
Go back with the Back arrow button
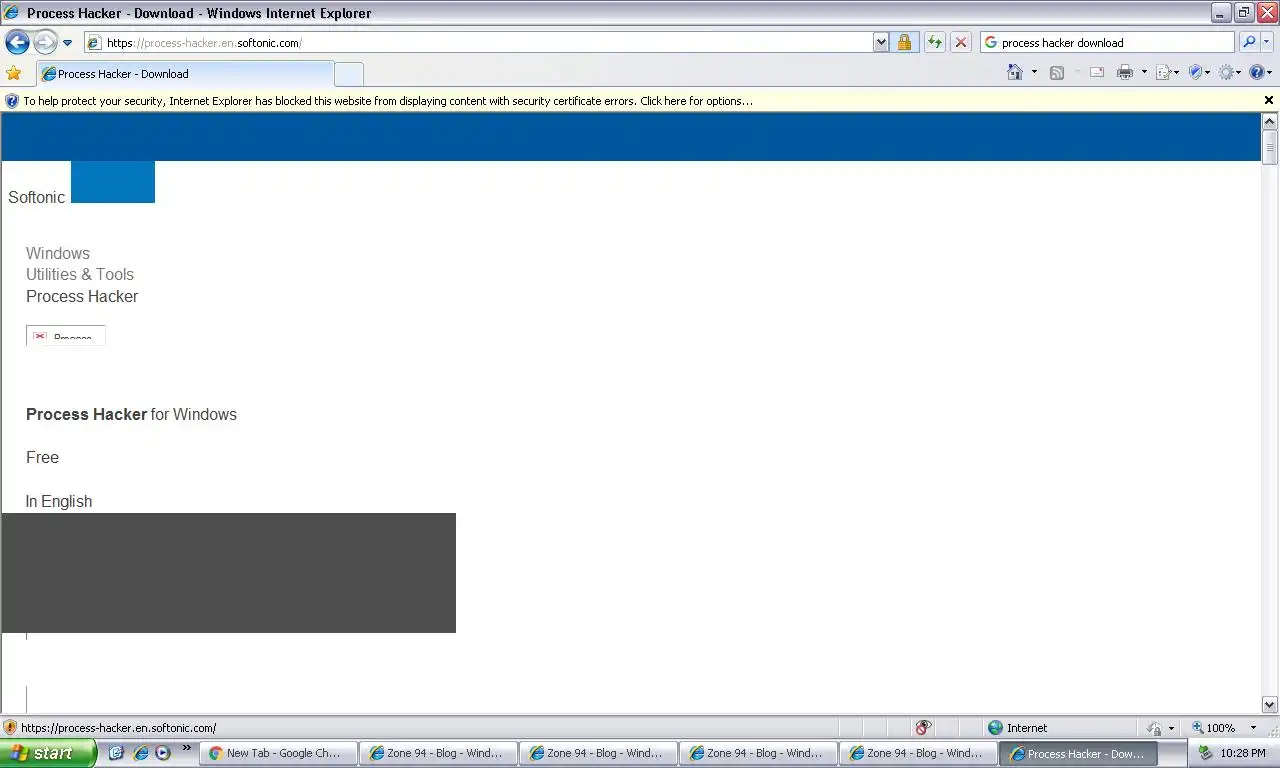[x=17, y=42]
